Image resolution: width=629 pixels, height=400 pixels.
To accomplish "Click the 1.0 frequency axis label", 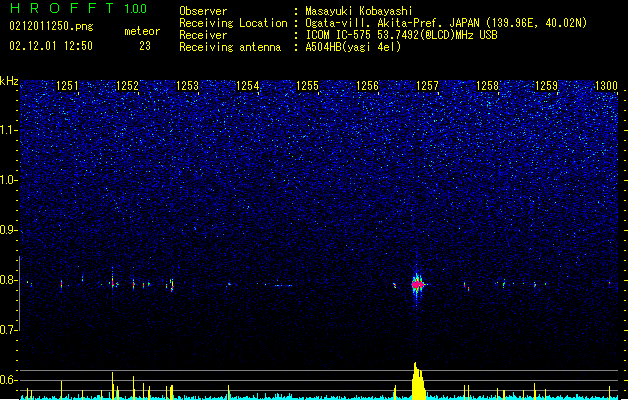I will point(9,180).
